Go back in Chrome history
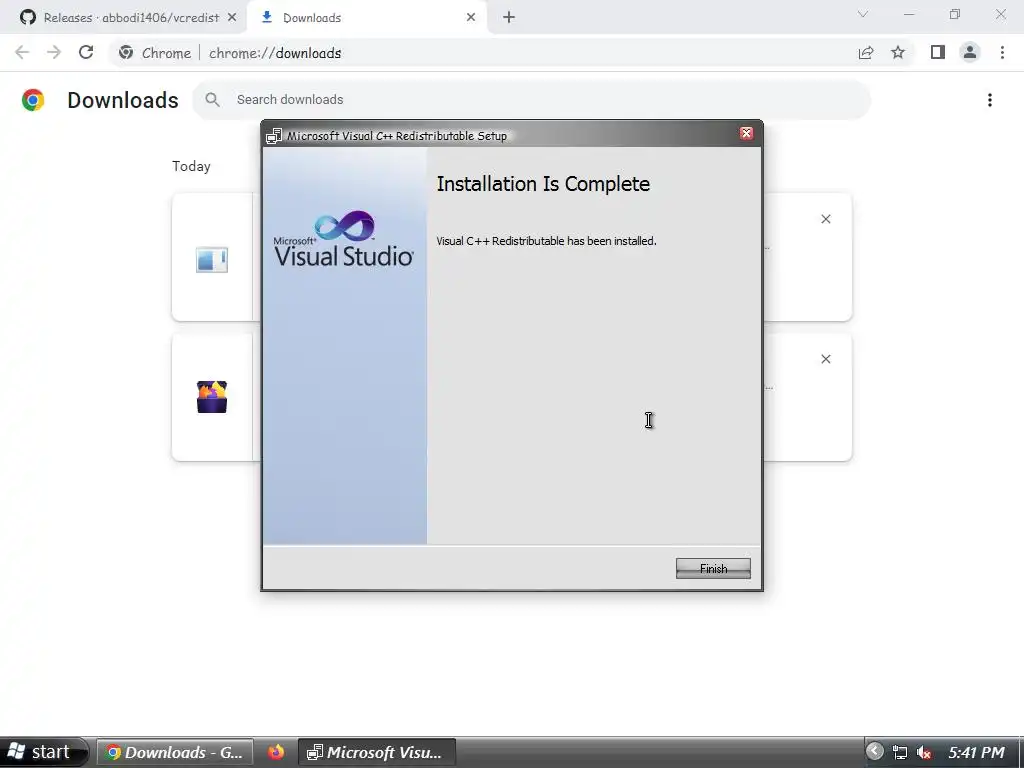The height and width of the screenshot is (768, 1024). 22,52
